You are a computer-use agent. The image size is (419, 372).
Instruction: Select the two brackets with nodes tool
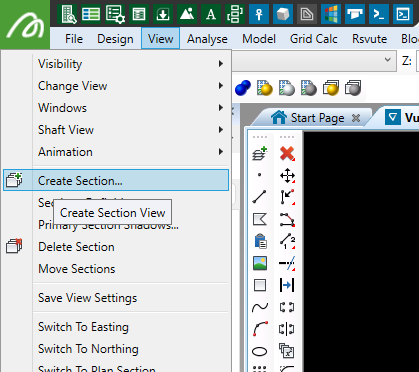tap(287, 307)
